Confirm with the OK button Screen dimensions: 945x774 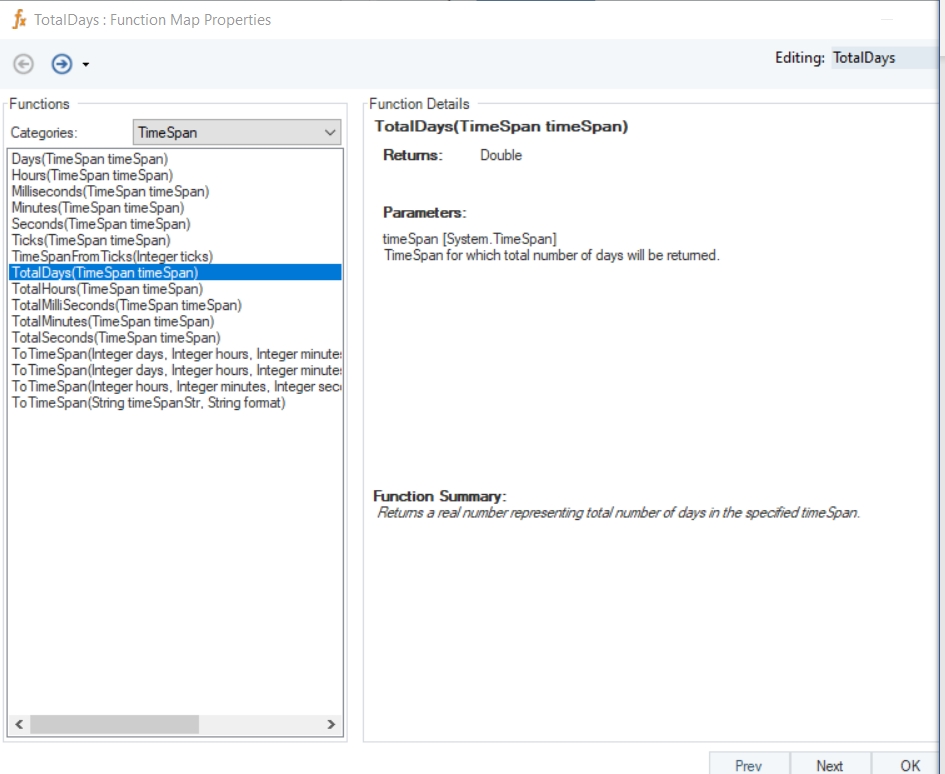coord(909,765)
